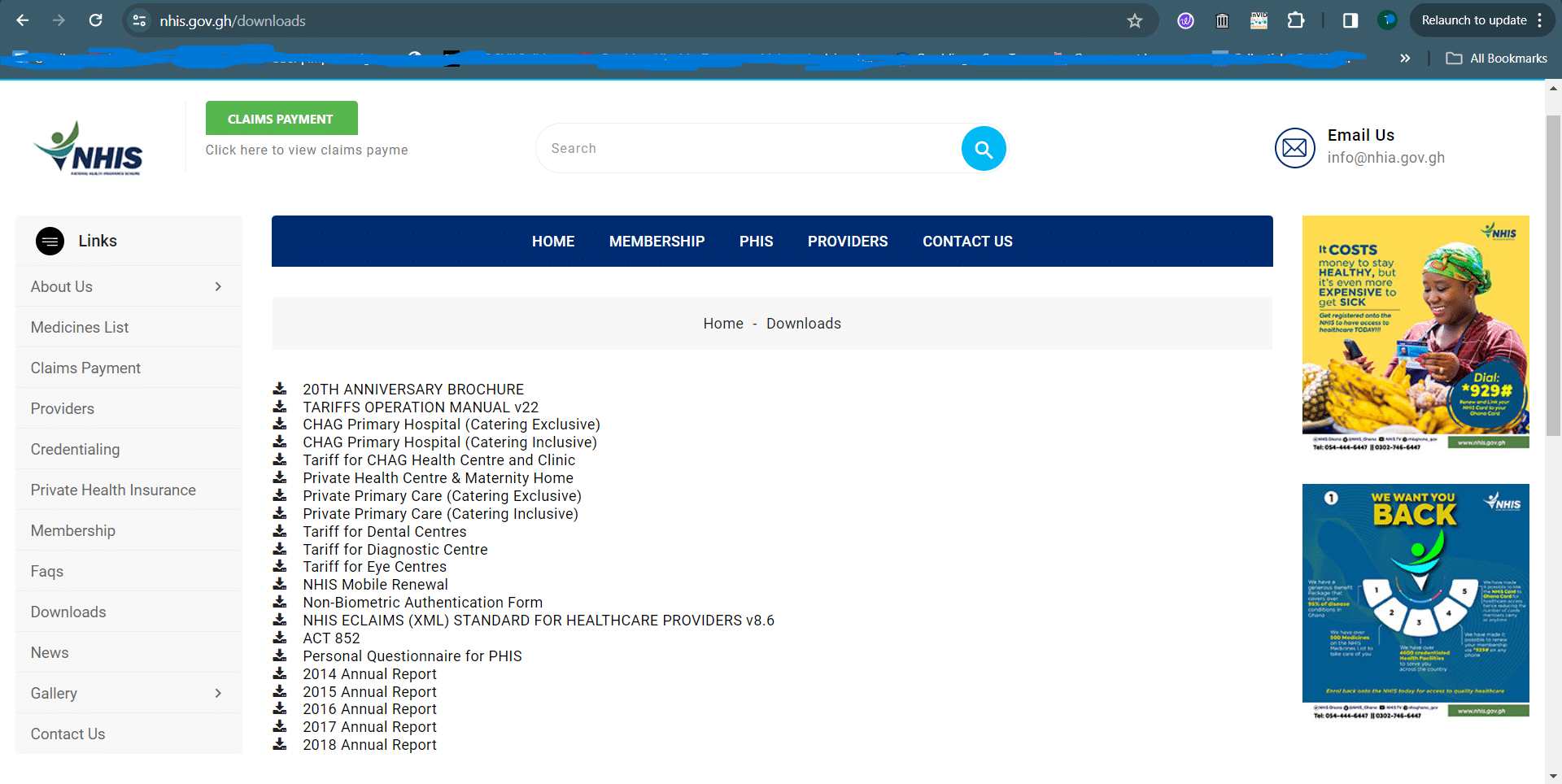This screenshot has width=1562, height=784.
Task: Select MEMBERSHIP in the navigation bar
Action: 657,242
